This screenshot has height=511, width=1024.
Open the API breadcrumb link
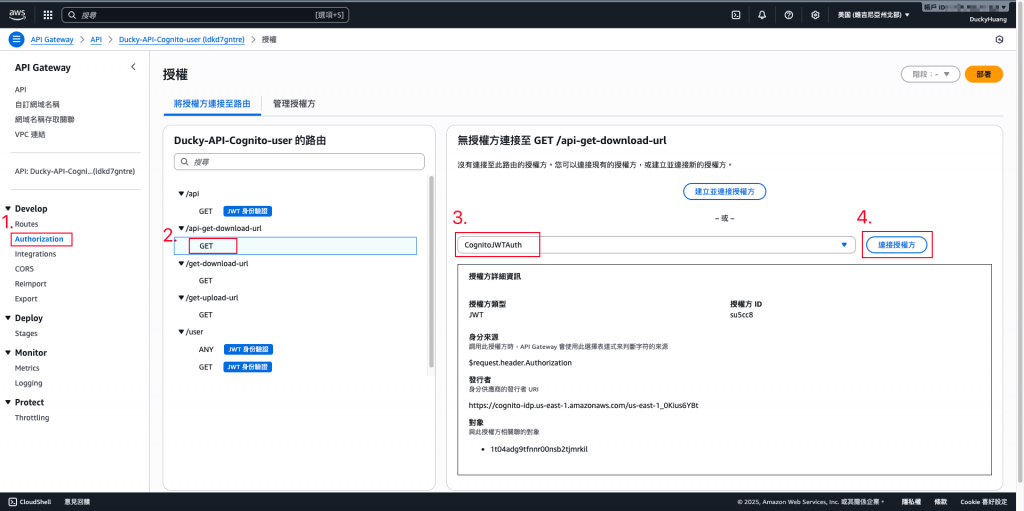(96, 39)
